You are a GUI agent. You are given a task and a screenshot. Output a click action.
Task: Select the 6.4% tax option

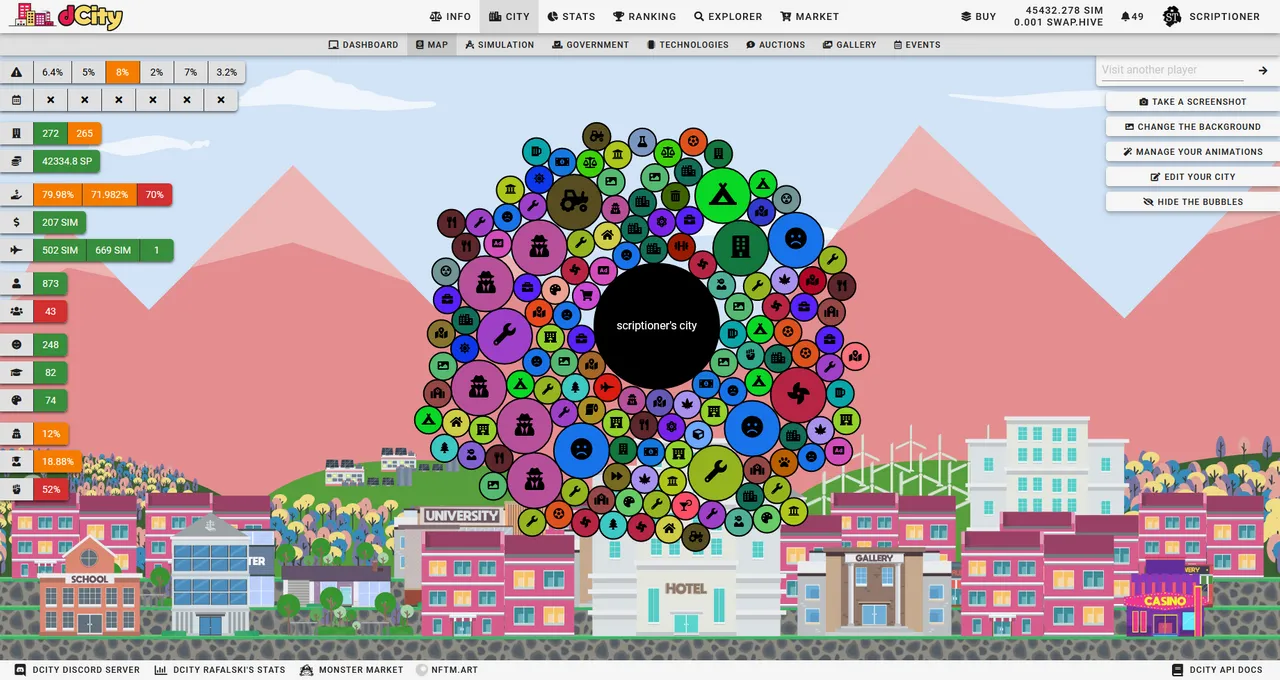(x=52, y=72)
